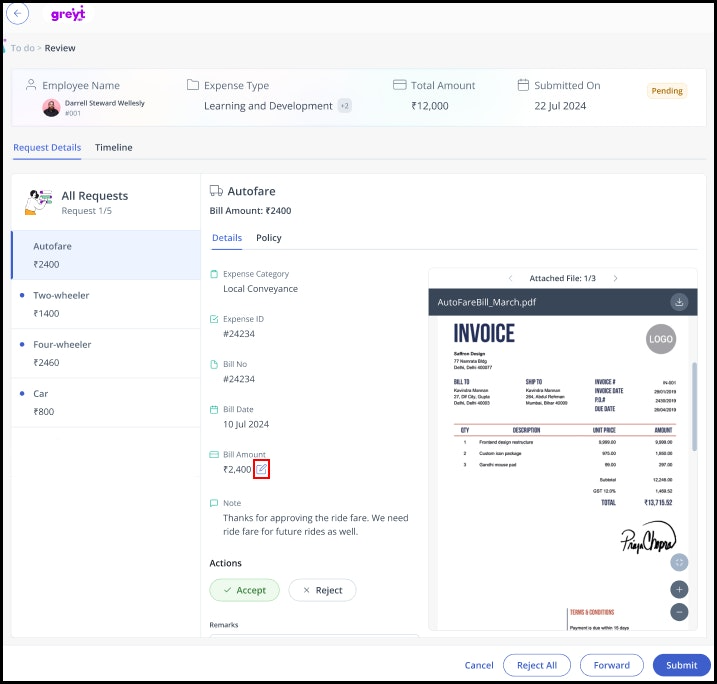The width and height of the screenshot is (717, 684).
Task: Zoom out of the invoice preview
Action: click(x=679, y=612)
